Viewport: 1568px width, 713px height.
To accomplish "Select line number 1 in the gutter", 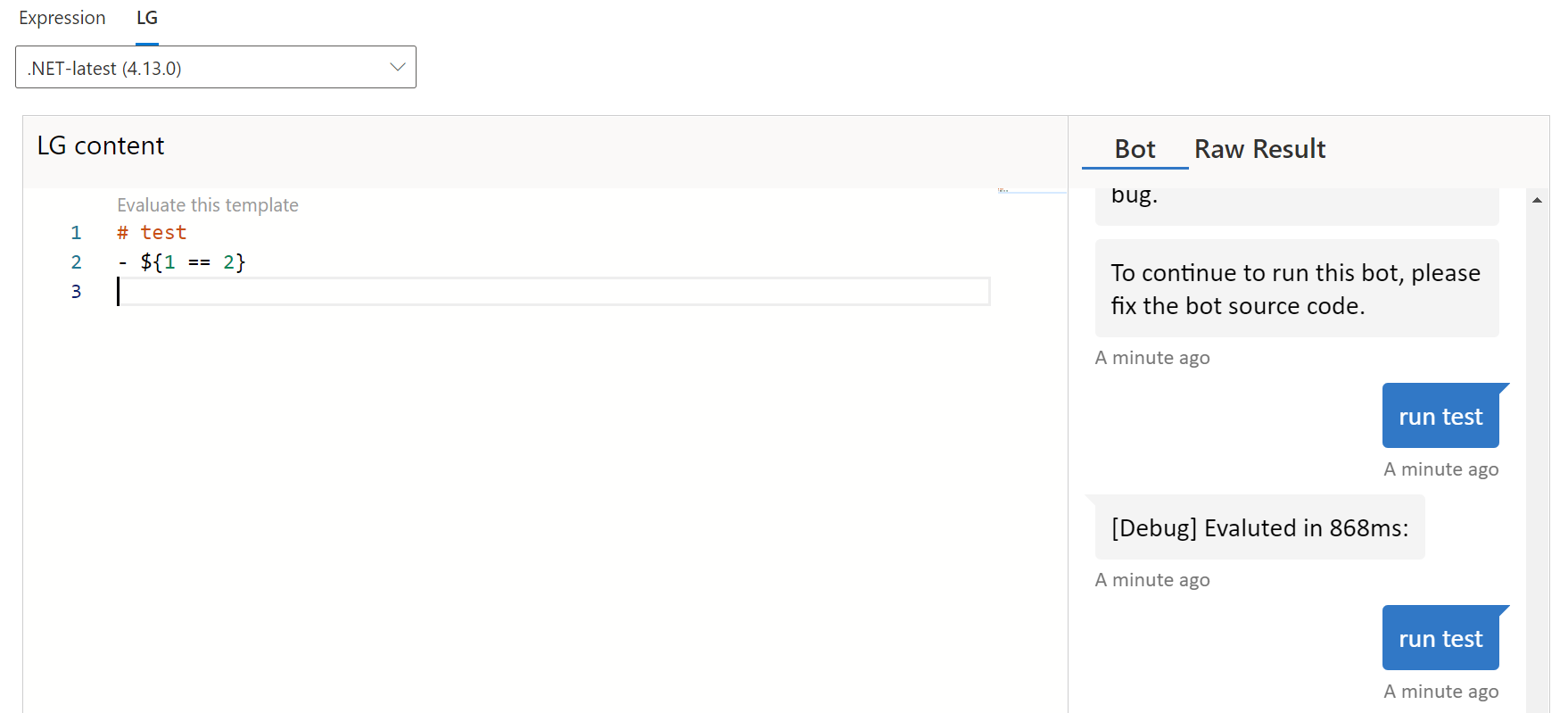I will click(x=76, y=232).
